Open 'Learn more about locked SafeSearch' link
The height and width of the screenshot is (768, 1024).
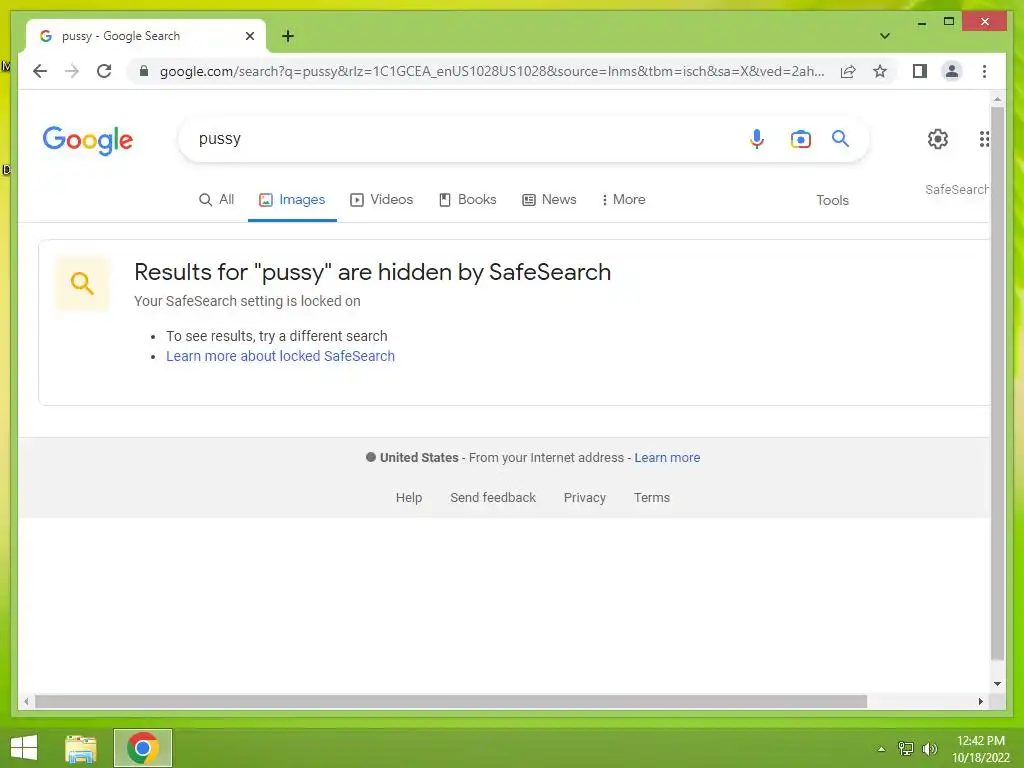pos(280,356)
